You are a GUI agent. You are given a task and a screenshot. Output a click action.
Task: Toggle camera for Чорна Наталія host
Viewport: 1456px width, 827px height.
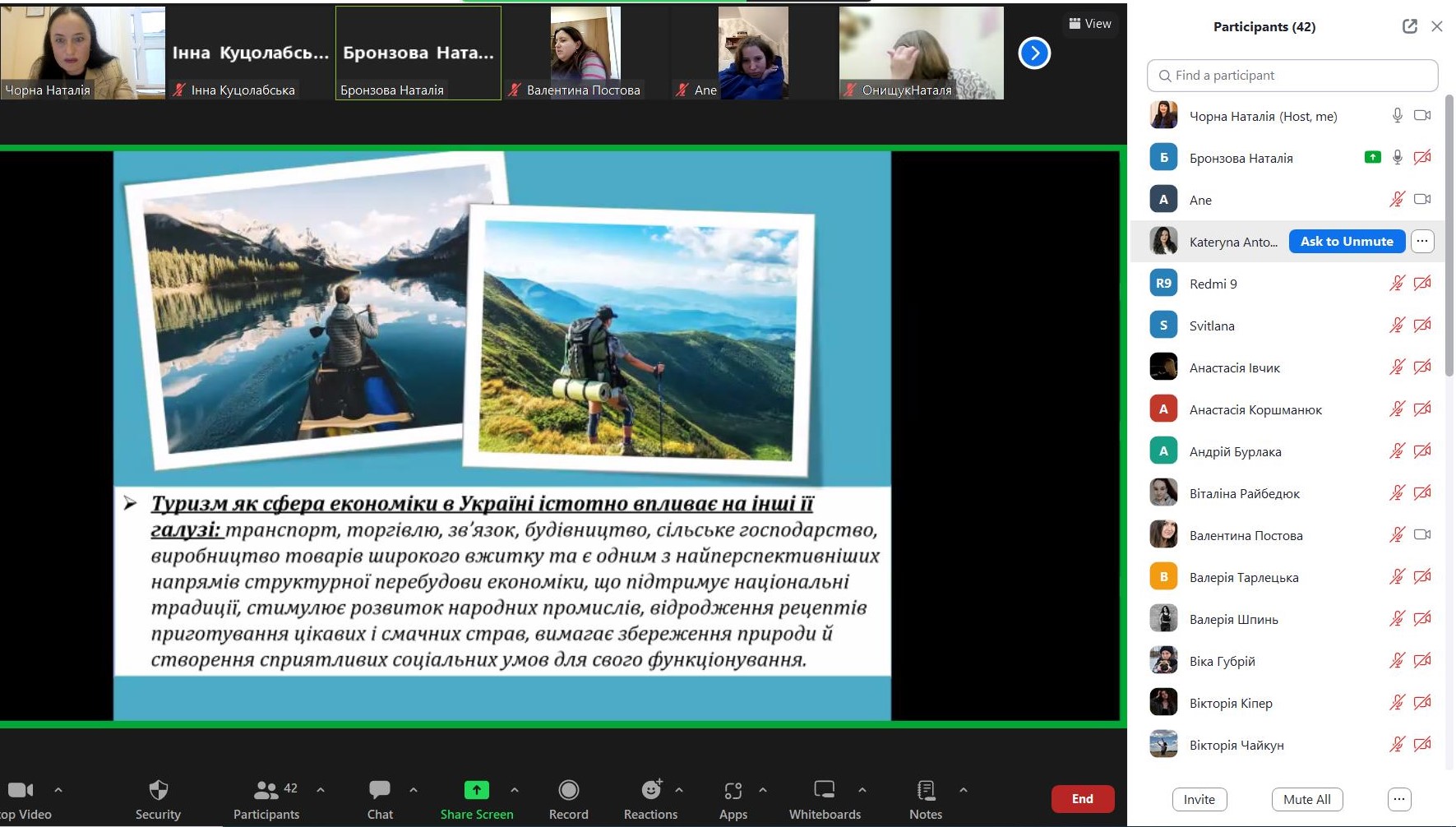click(1422, 116)
